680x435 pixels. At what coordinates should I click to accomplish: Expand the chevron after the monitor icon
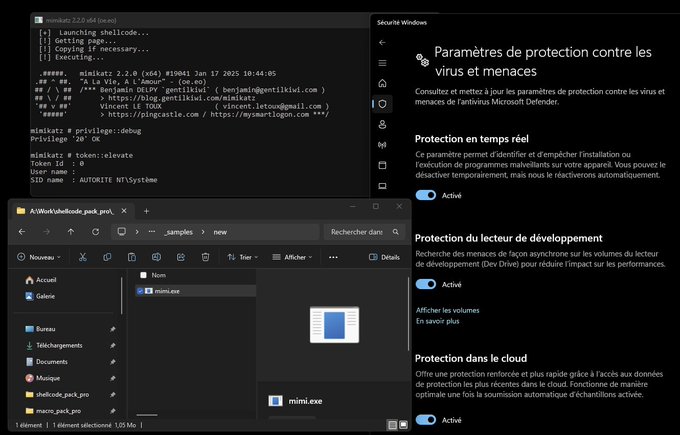pos(137,232)
